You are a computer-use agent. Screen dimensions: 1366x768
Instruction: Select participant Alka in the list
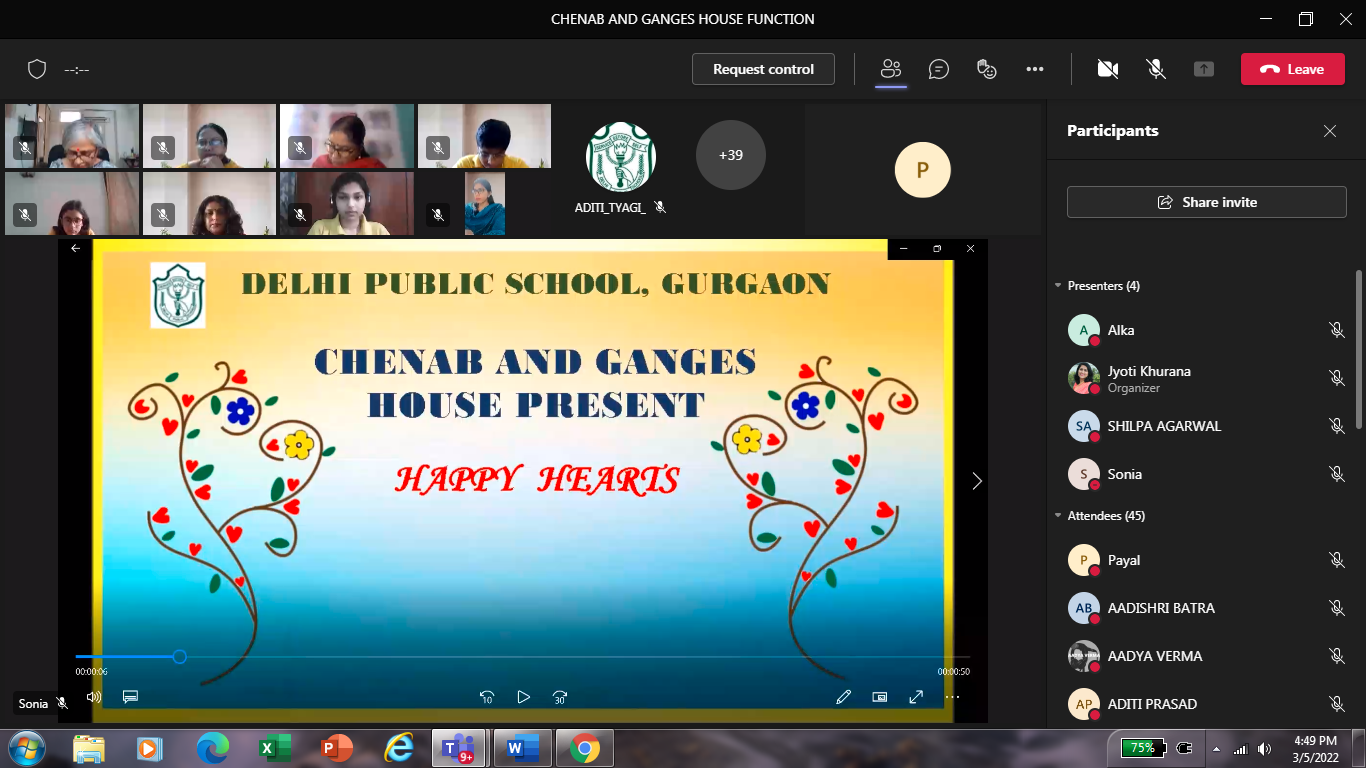1207,330
